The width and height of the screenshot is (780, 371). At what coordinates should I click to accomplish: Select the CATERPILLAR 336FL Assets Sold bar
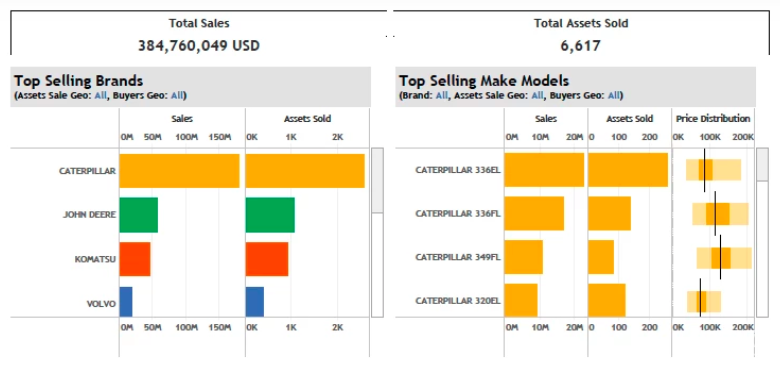[609, 213]
